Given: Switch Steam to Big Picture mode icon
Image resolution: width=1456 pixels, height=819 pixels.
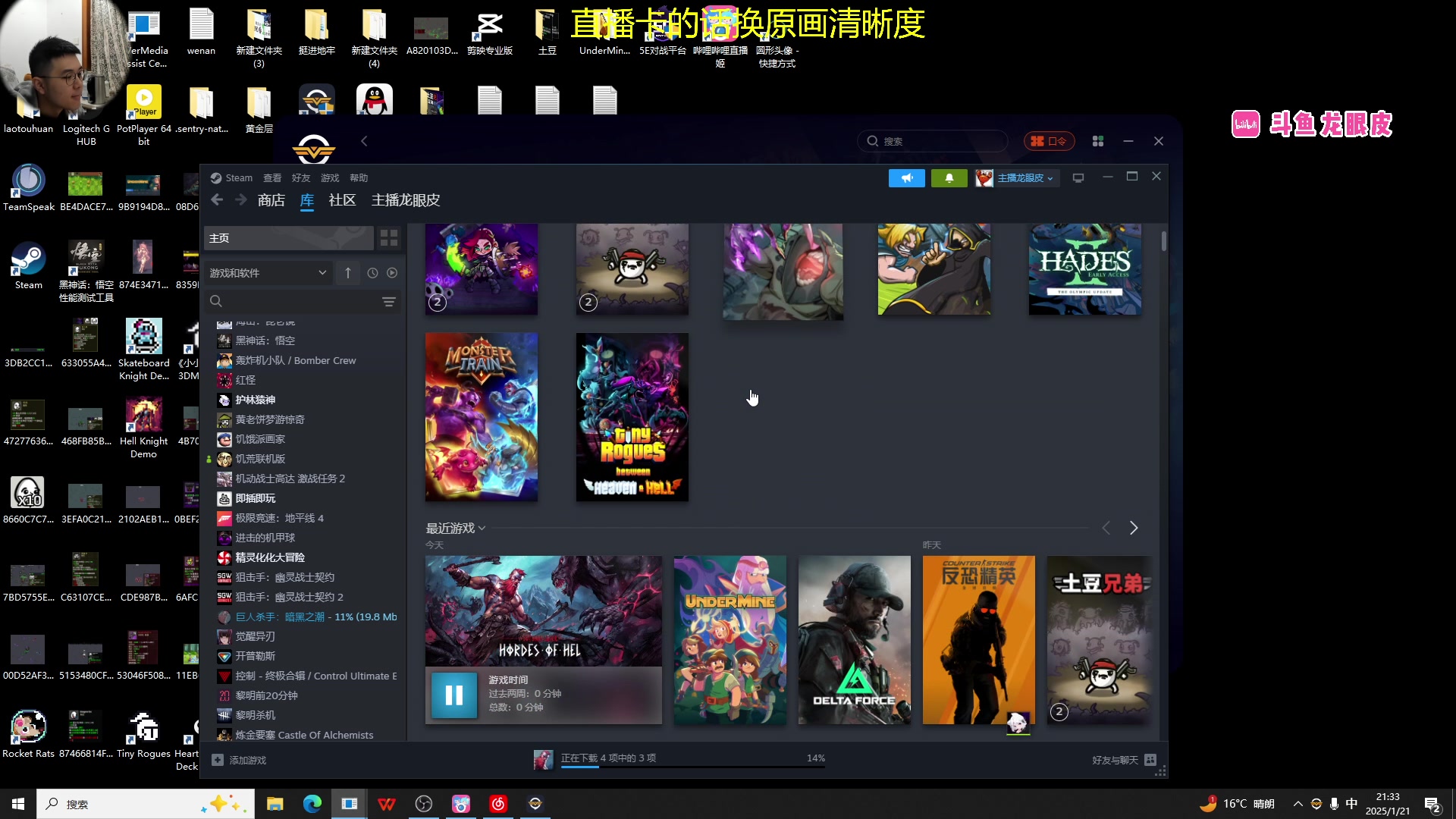Looking at the screenshot, I should [x=1078, y=178].
